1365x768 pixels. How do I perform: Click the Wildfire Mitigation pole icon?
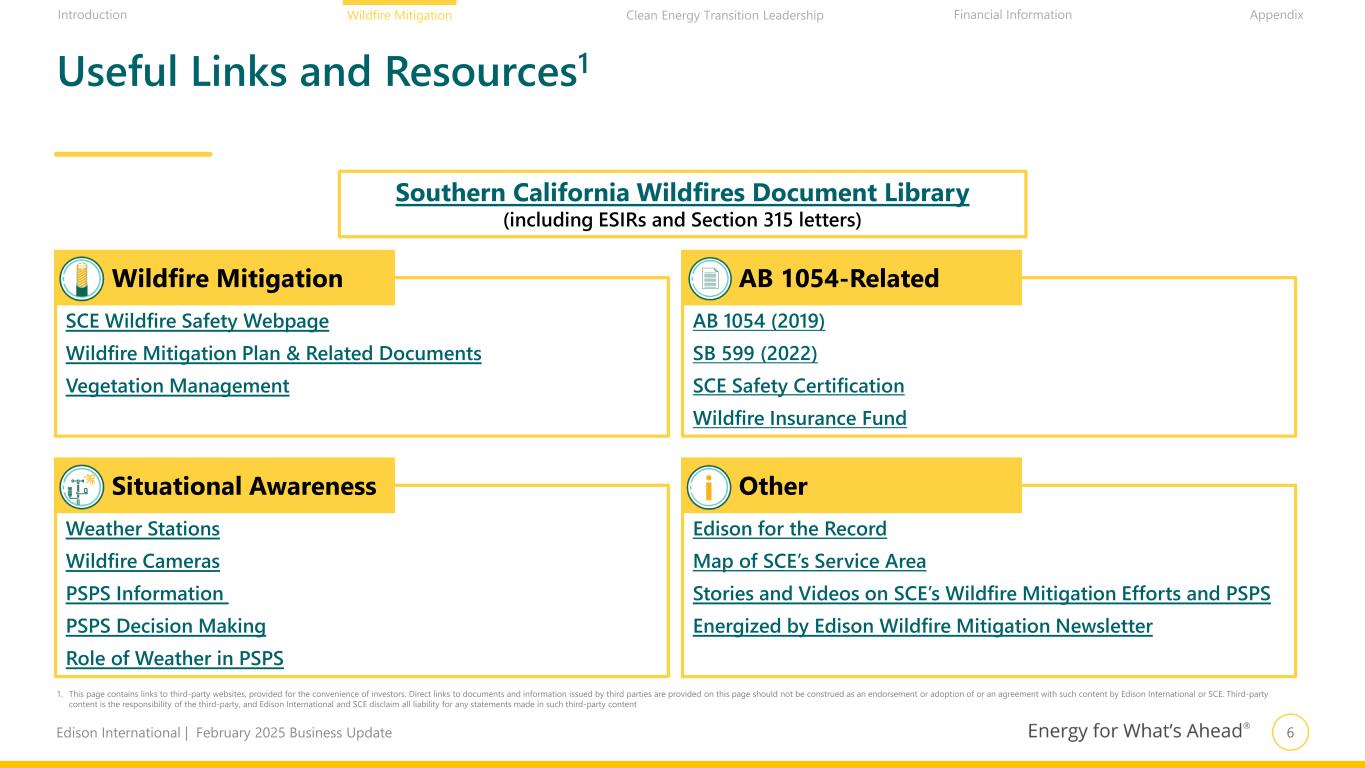coord(82,279)
